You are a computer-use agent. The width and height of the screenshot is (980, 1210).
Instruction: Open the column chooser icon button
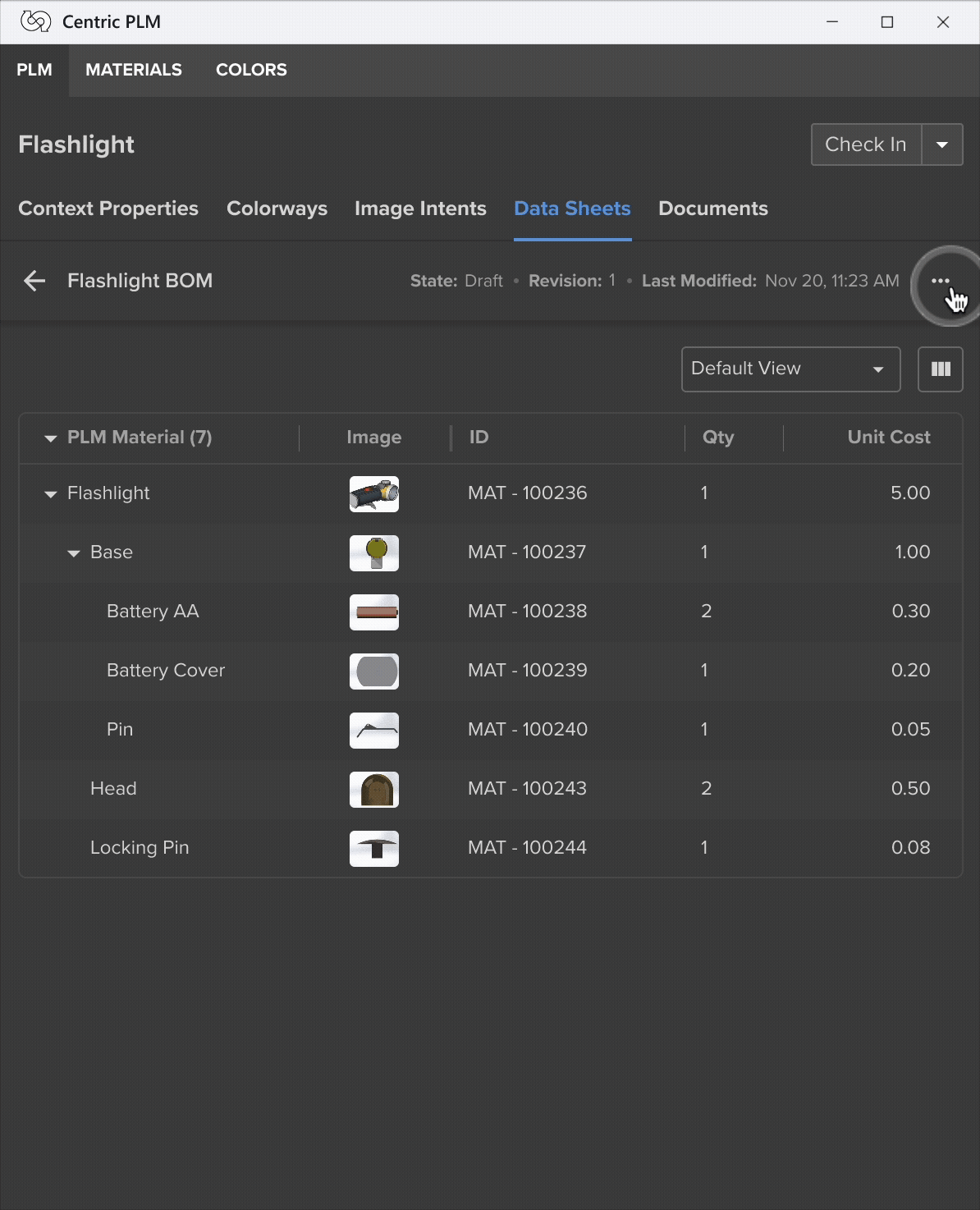tap(941, 369)
